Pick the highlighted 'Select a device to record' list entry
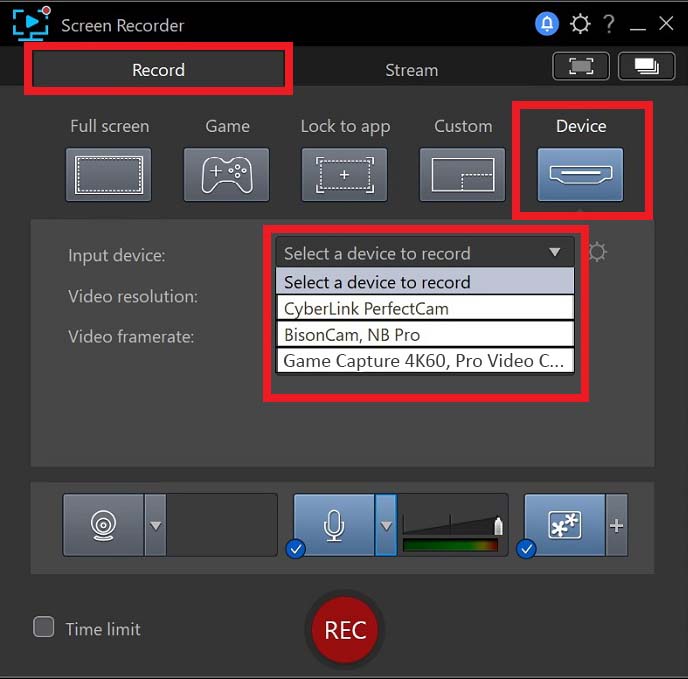This screenshot has width=688, height=679. (x=425, y=282)
